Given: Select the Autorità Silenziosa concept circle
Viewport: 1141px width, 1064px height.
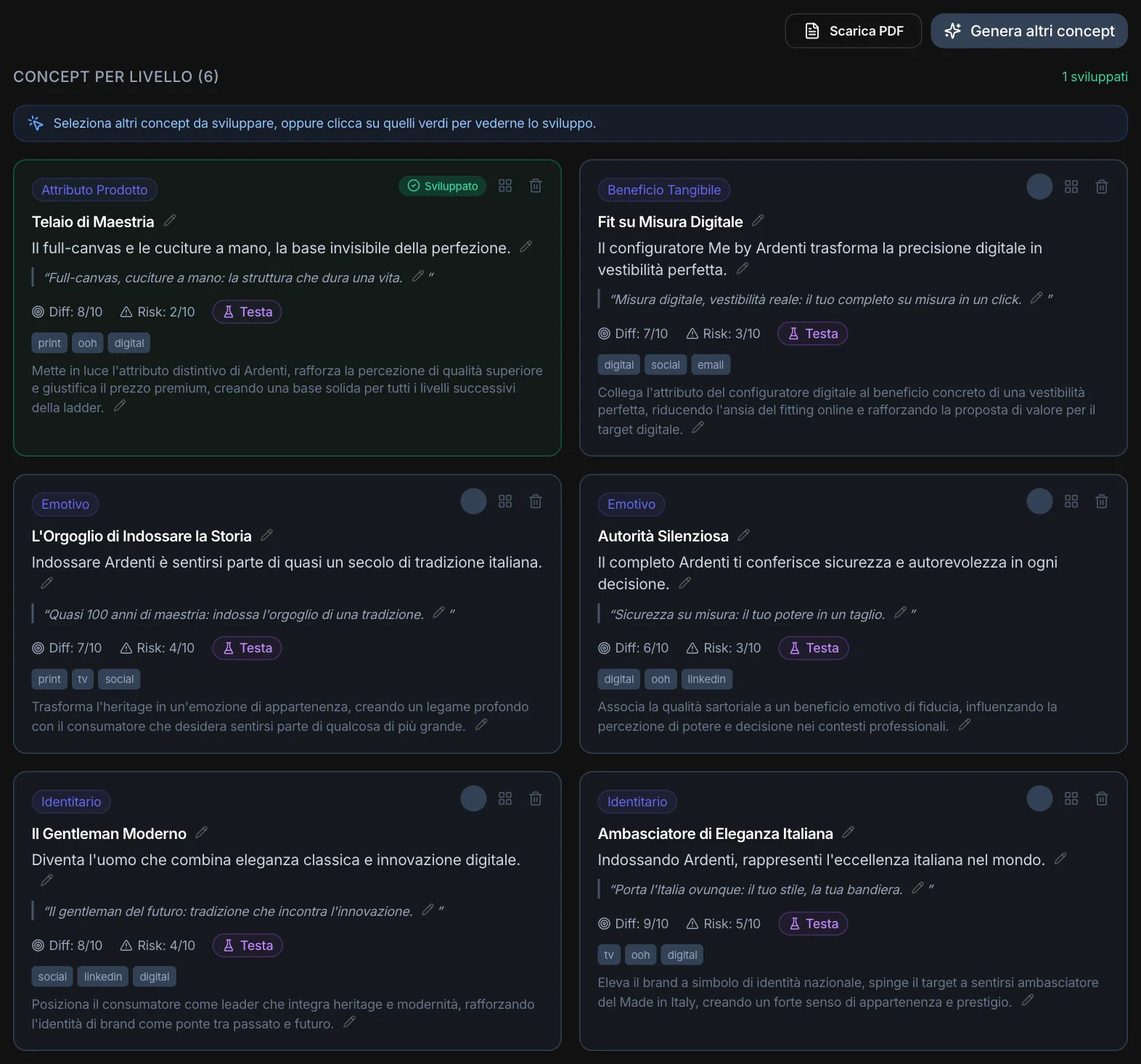Looking at the screenshot, I should 1039,502.
